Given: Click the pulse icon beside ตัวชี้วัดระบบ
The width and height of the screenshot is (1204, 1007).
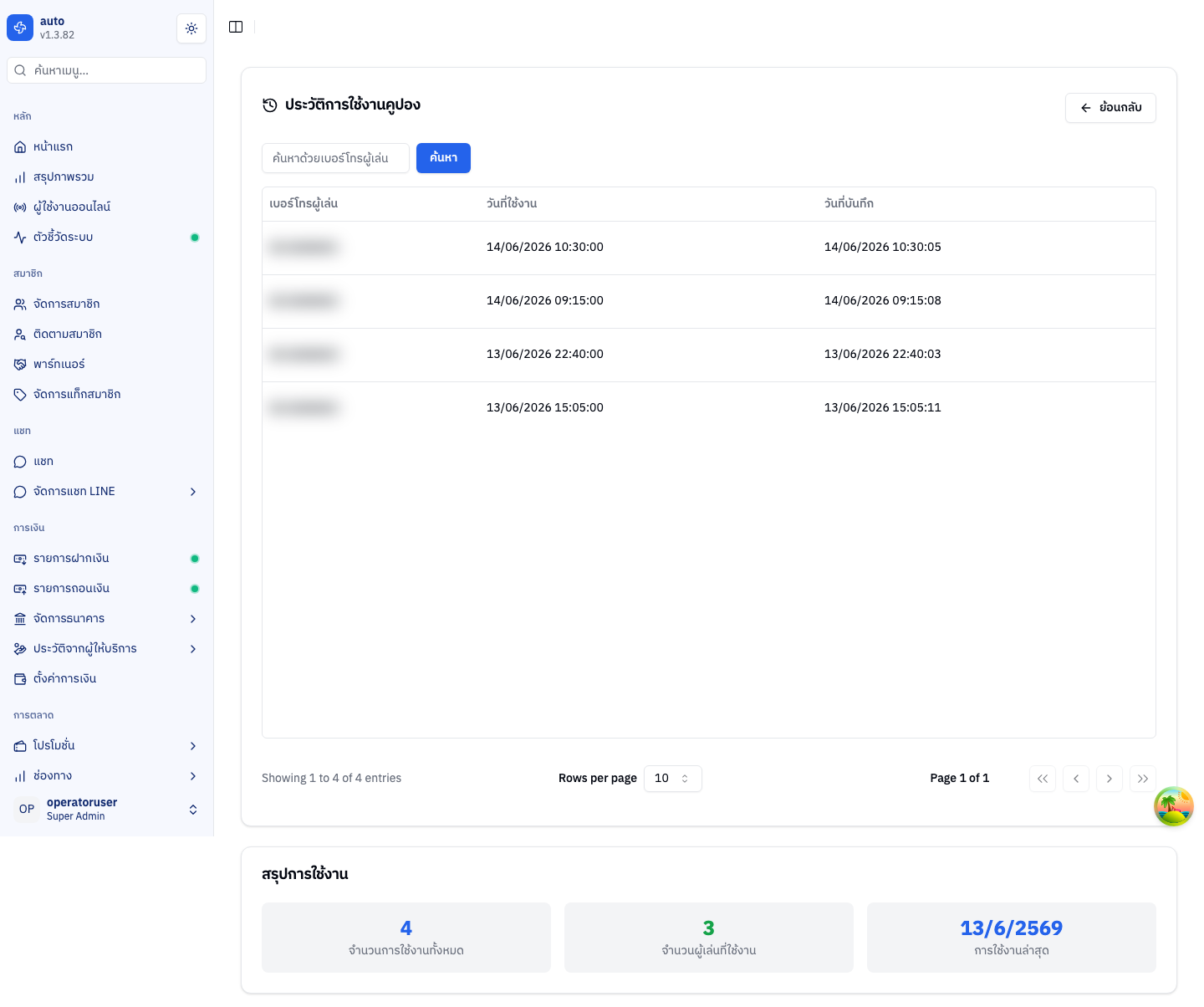Looking at the screenshot, I should 20,238.
